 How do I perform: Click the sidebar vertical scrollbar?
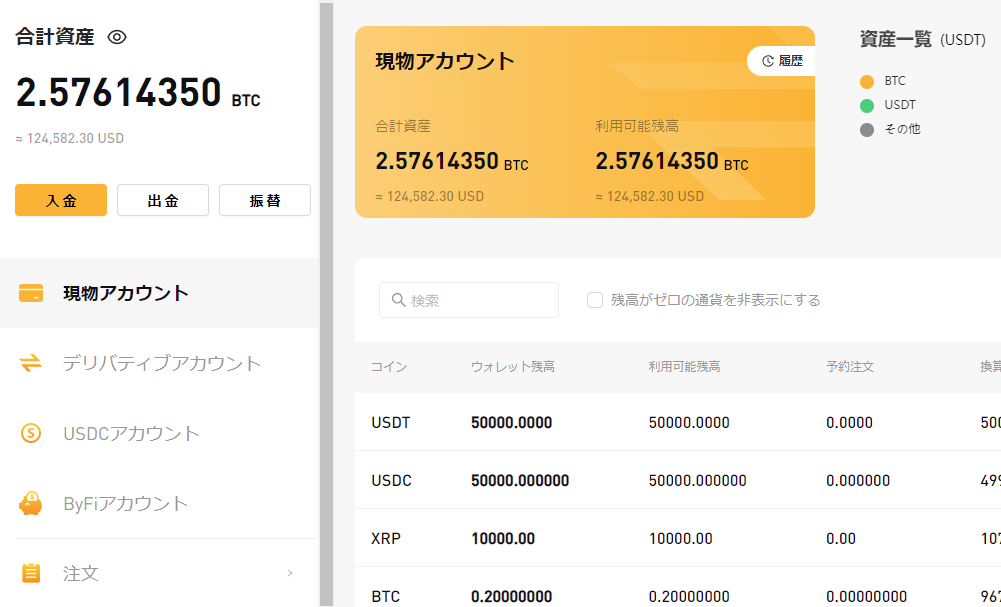[x=326, y=304]
